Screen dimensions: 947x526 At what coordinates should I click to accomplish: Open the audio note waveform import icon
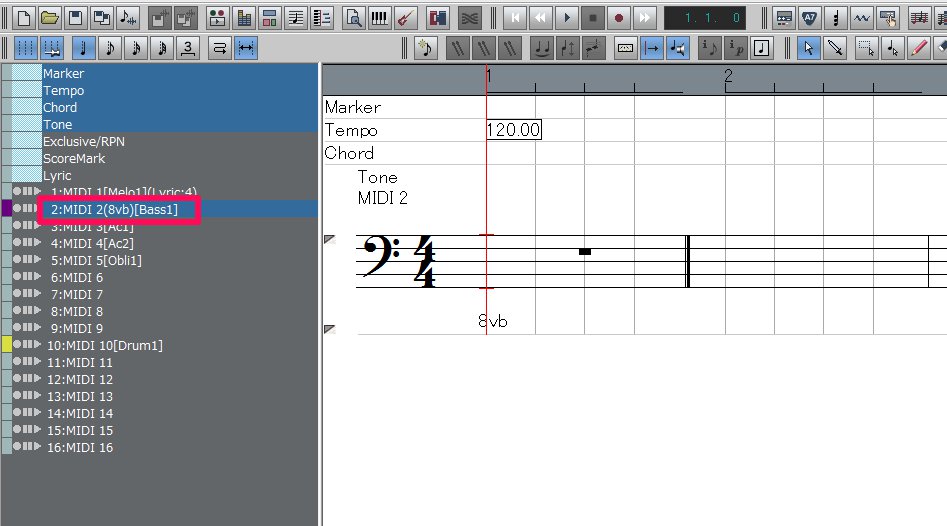[x=128, y=18]
